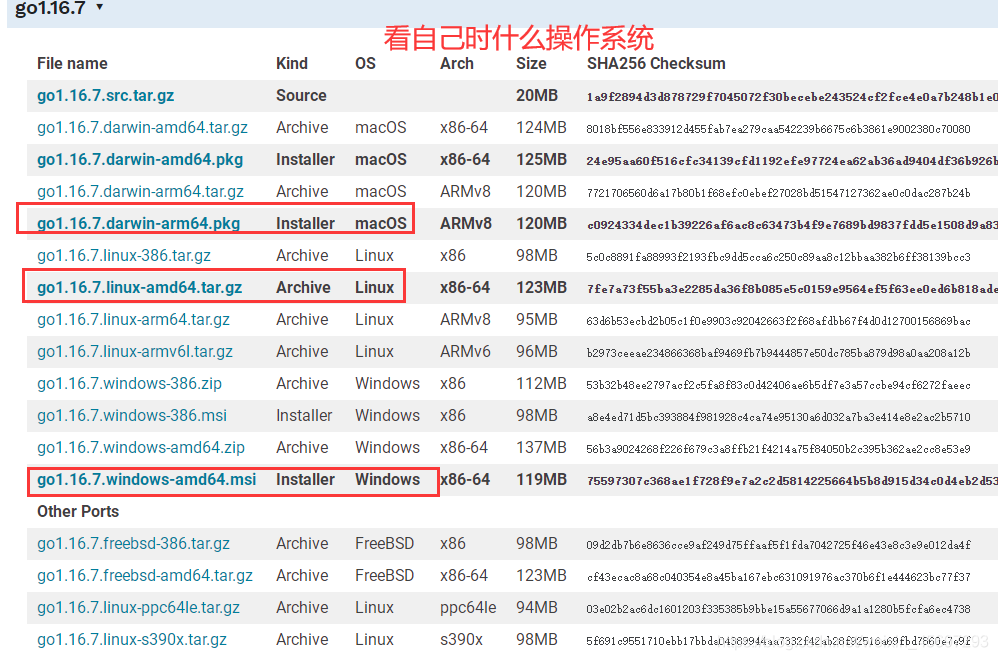
Task: Click the Kind column header
Action: point(292,64)
